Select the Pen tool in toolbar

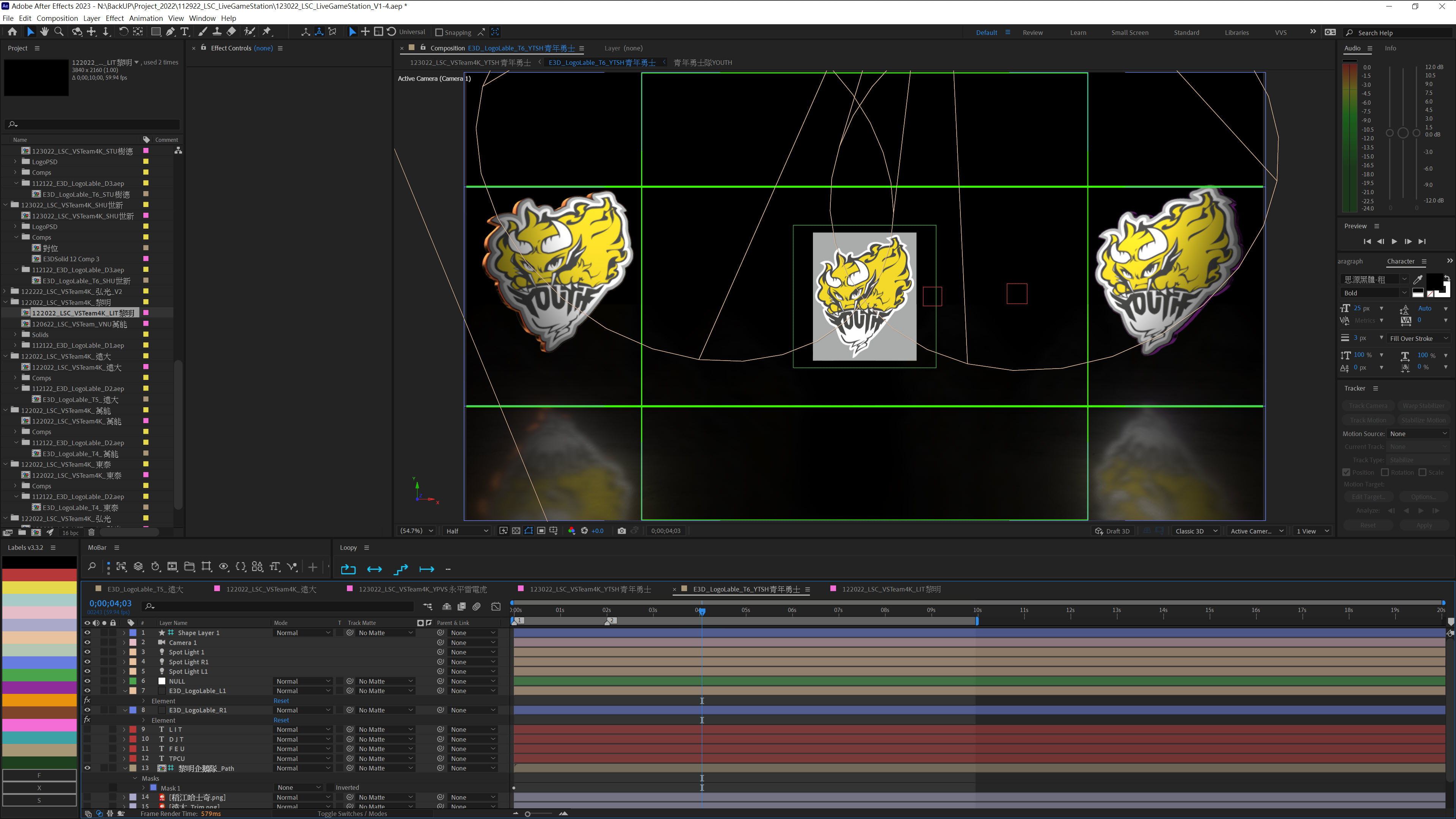[170, 31]
